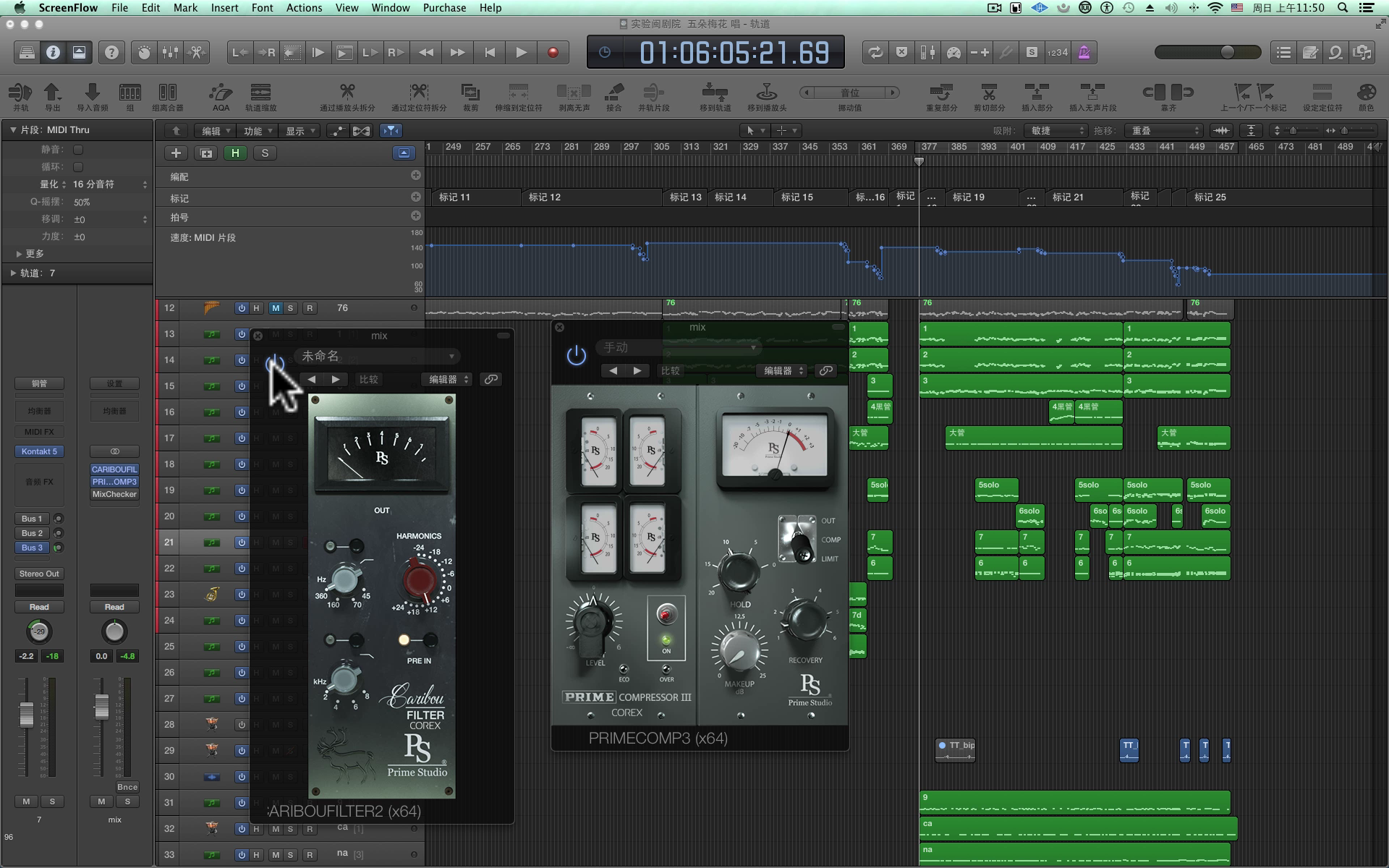Click the AQA toolbar icon

click(221, 97)
